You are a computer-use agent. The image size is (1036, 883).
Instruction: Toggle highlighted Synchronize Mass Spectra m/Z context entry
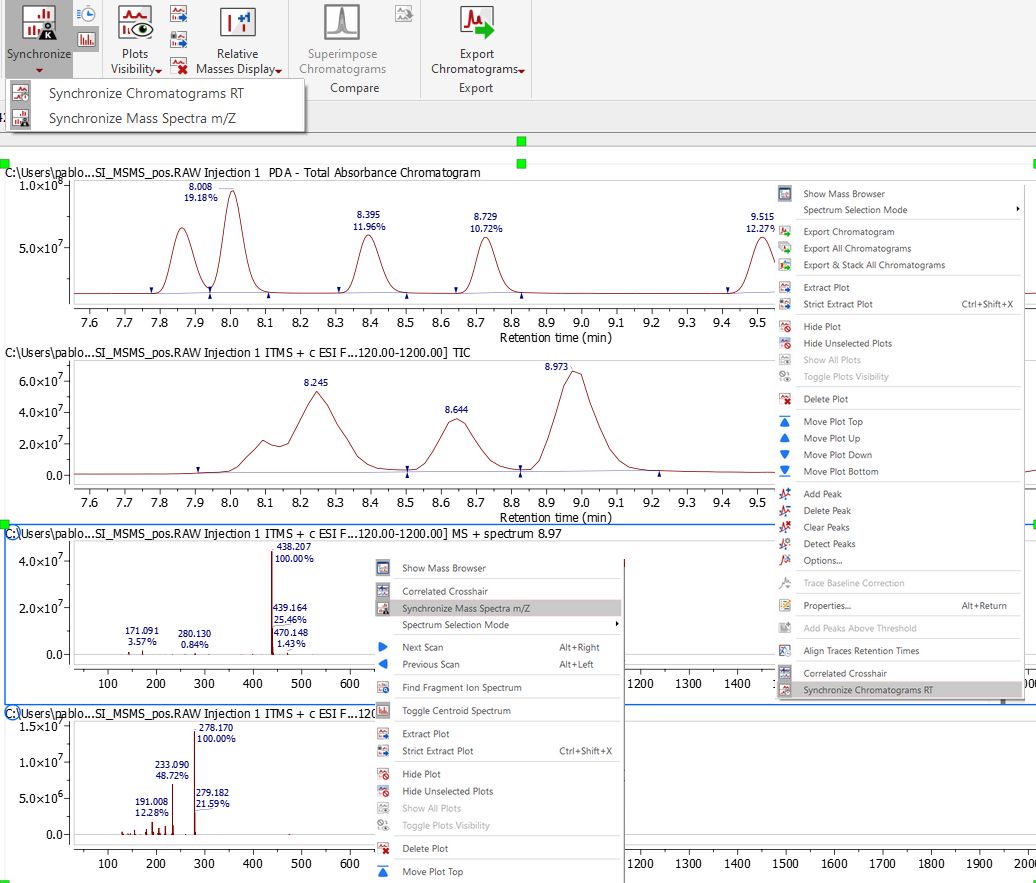499,608
